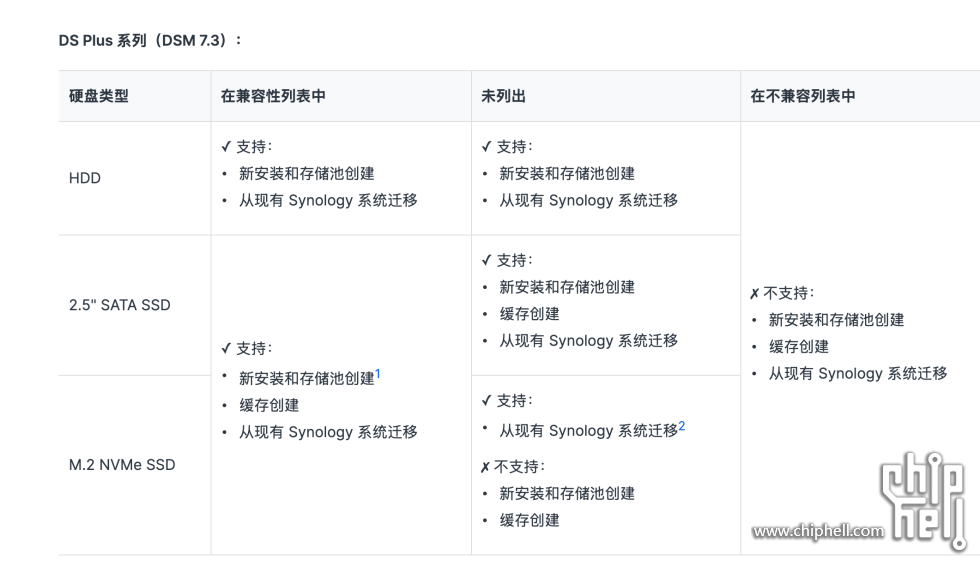Viewport: 980px width, 566px height.
Task: Click footnote 1 link after 新安装和存储池创建
Action: 378,375
